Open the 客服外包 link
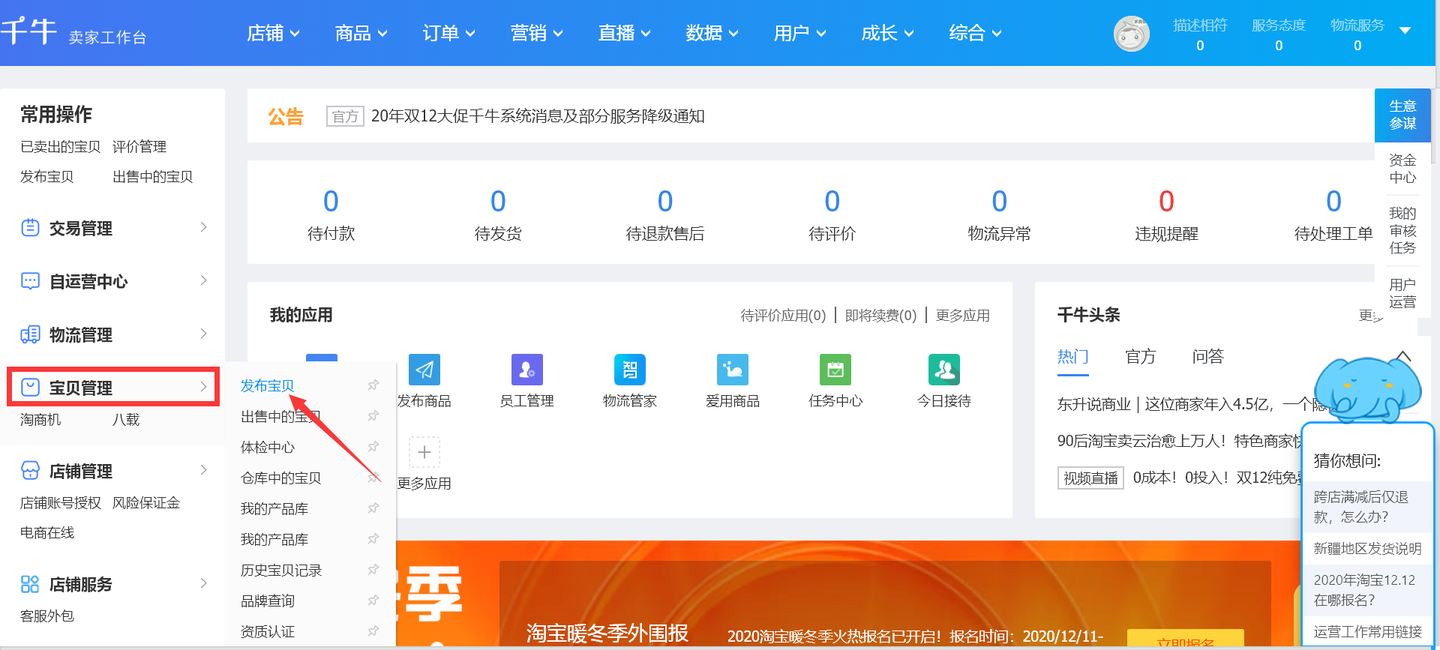This screenshot has width=1440, height=650. point(48,615)
